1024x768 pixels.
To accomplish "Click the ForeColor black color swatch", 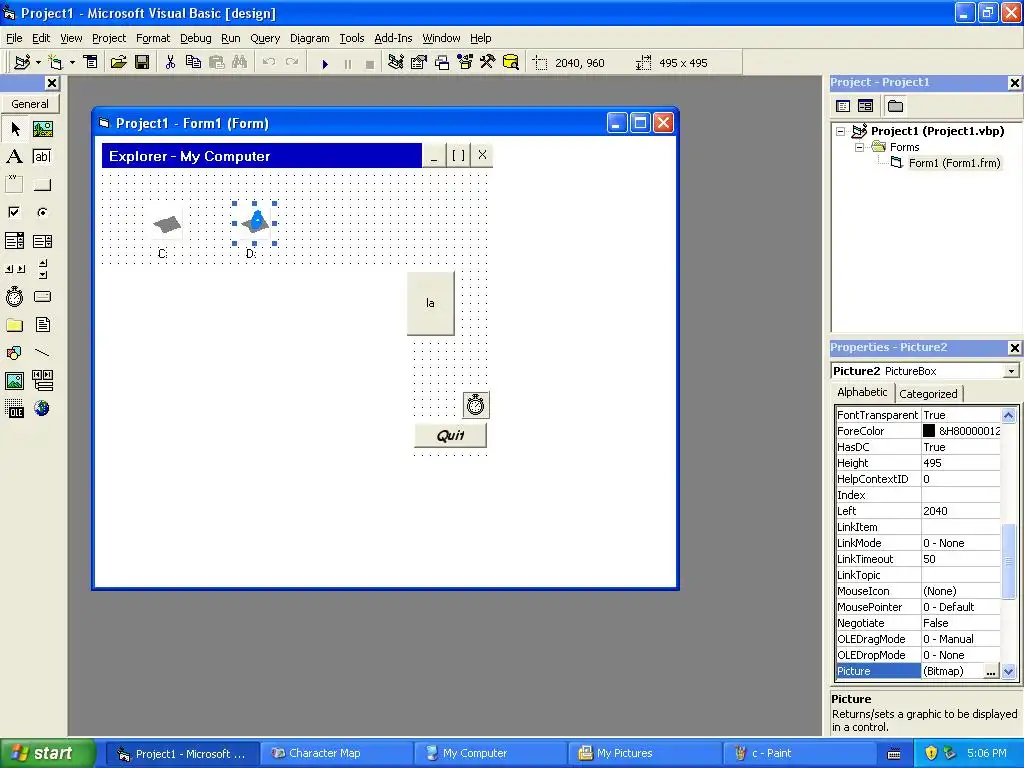I will point(929,431).
